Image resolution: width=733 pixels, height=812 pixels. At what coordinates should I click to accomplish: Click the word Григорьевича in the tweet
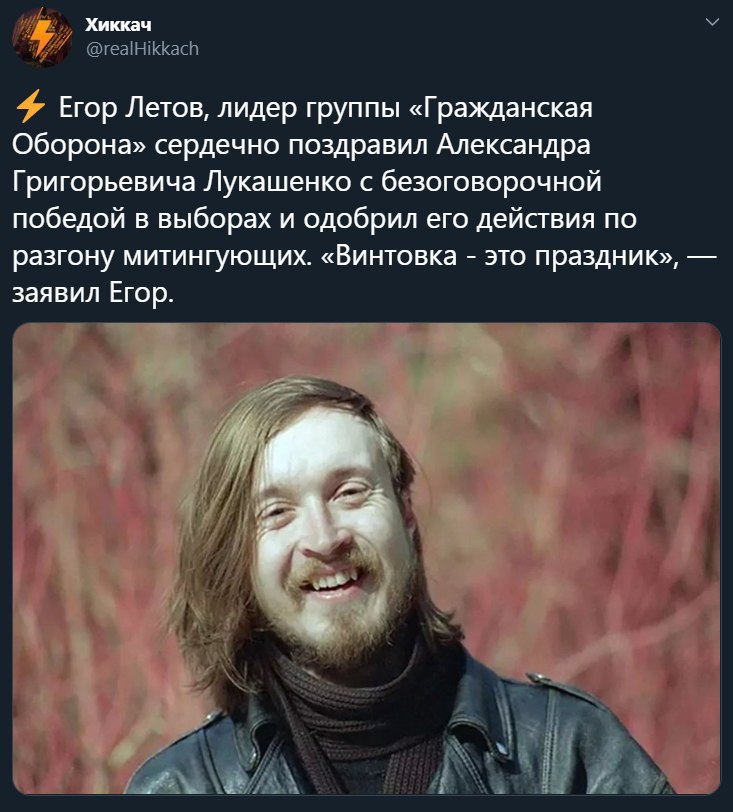104,182
